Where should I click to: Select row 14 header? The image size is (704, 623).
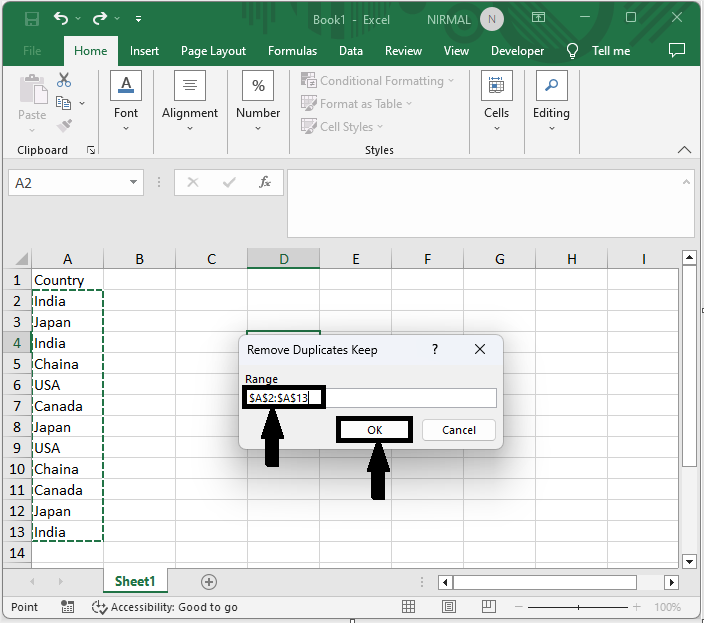(17, 553)
